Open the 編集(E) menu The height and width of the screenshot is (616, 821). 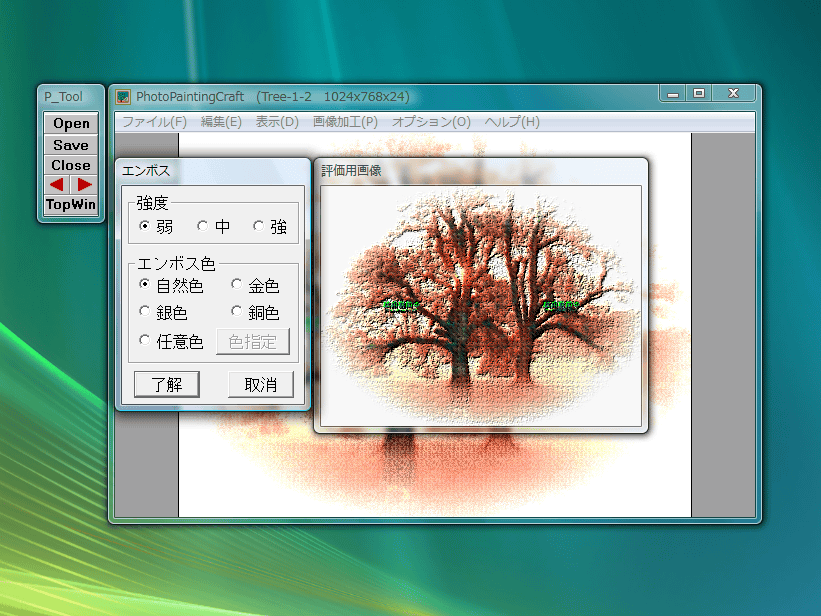221,122
